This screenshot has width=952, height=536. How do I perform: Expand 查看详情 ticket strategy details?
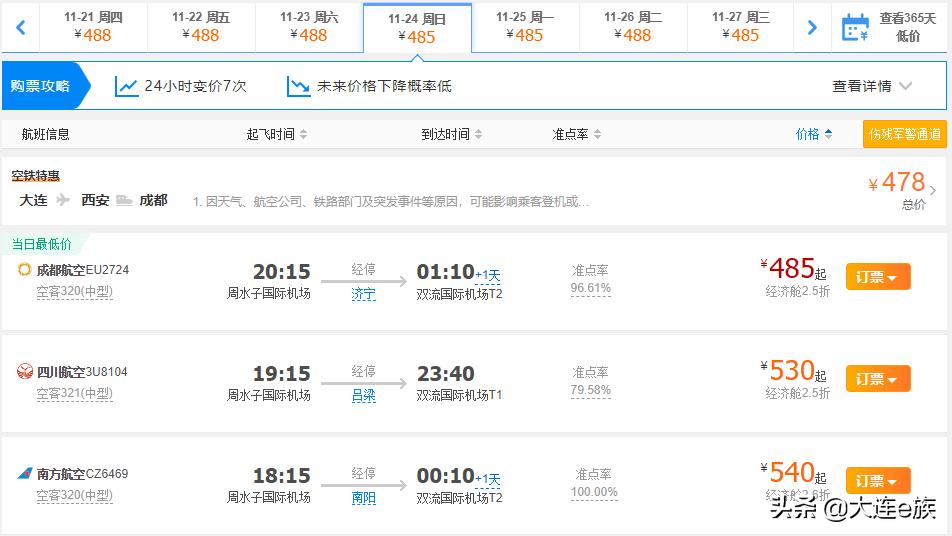(x=872, y=86)
